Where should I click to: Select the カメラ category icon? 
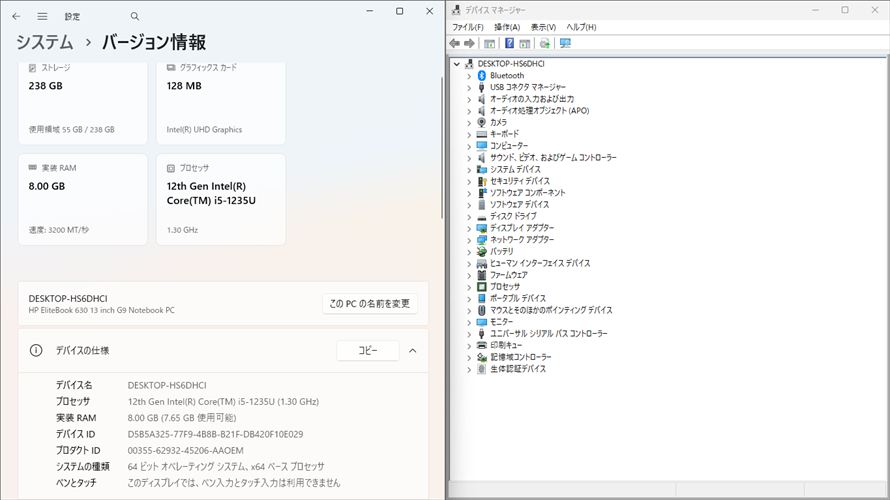pos(482,122)
